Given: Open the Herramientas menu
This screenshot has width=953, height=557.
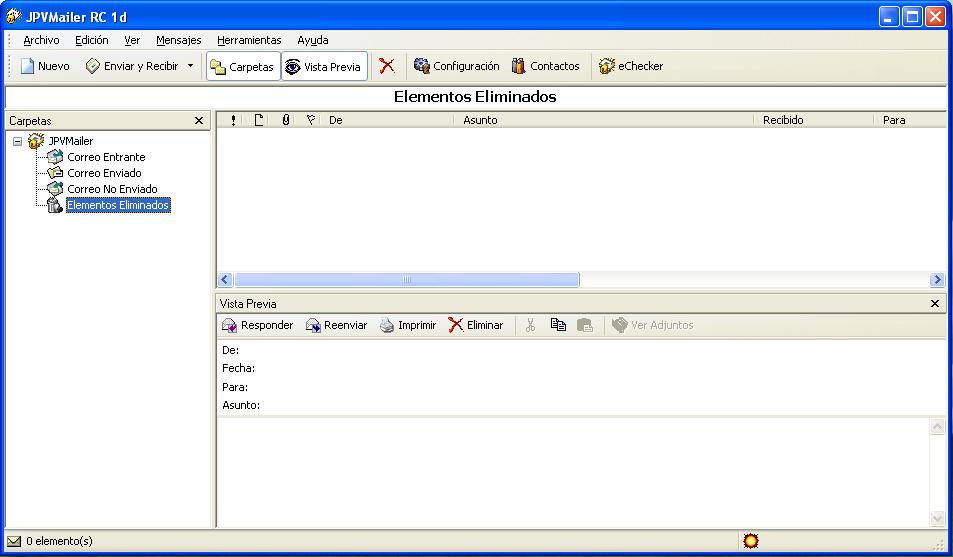Looking at the screenshot, I should click(249, 40).
